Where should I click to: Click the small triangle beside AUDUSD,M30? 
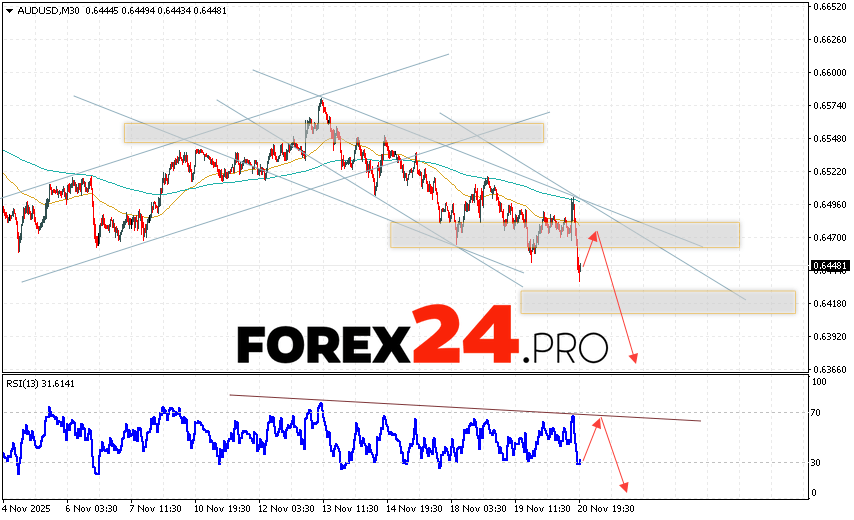tap(9, 9)
